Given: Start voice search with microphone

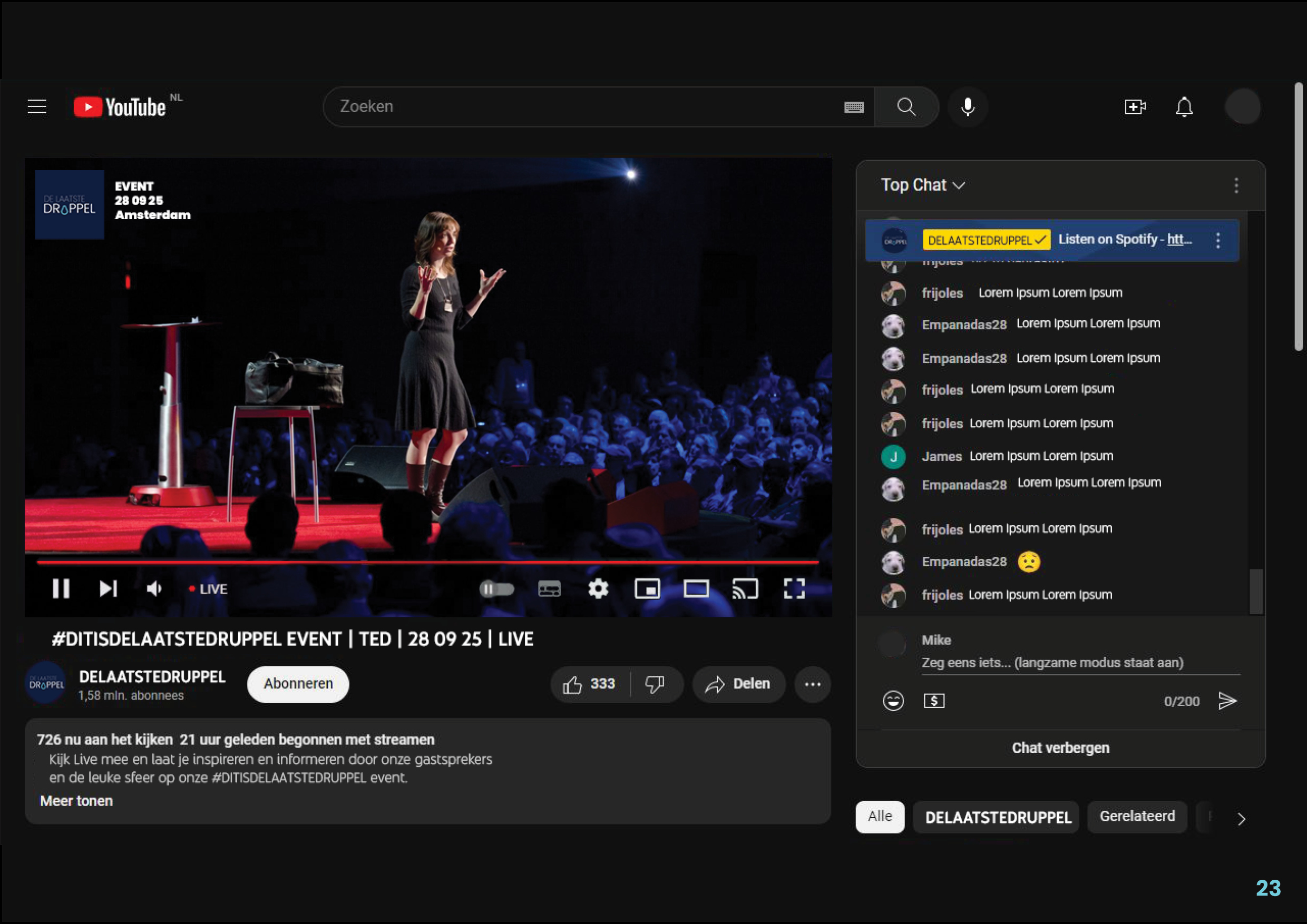Looking at the screenshot, I should click(967, 106).
